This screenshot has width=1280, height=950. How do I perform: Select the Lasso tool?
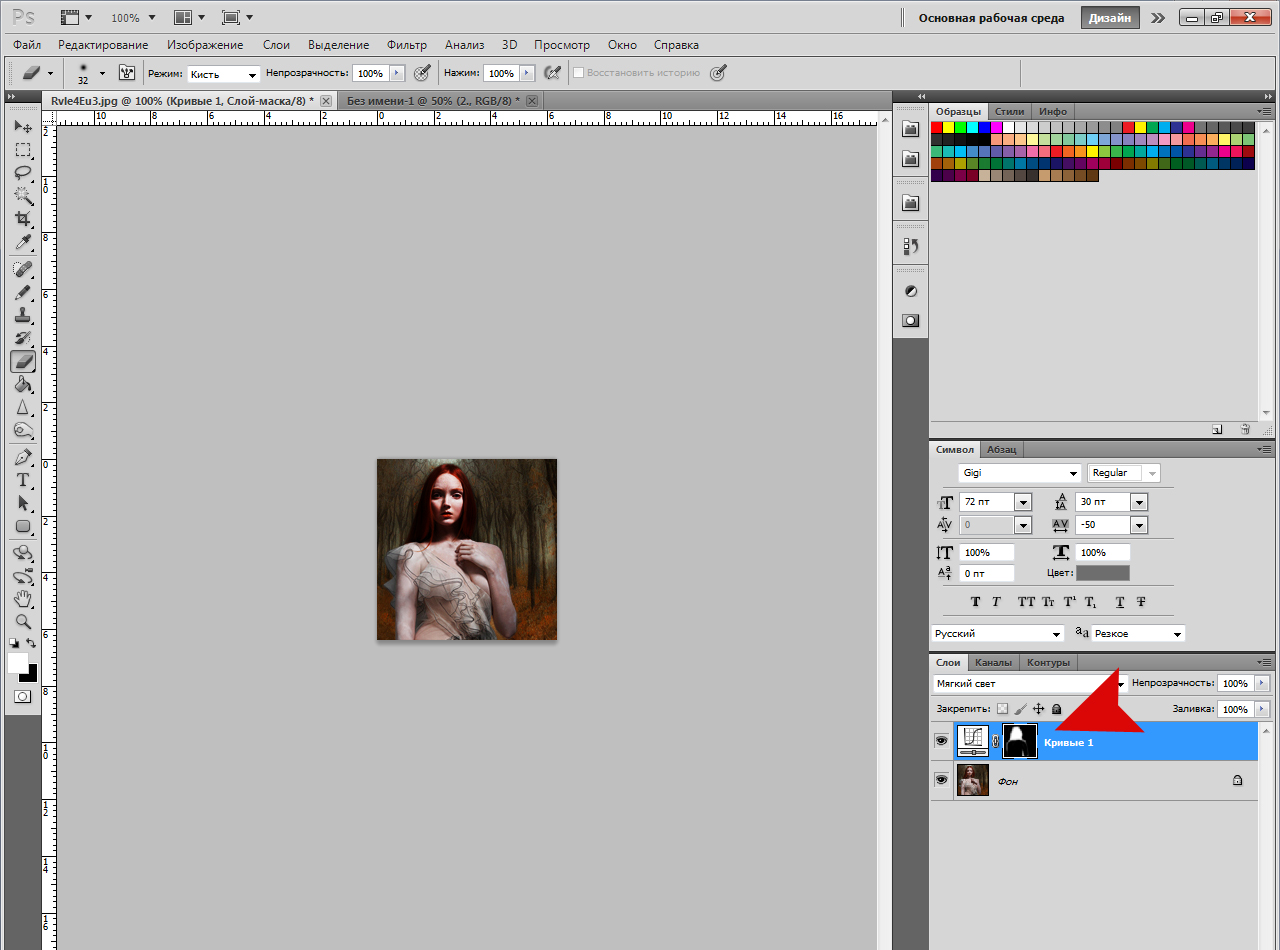click(23, 173)
